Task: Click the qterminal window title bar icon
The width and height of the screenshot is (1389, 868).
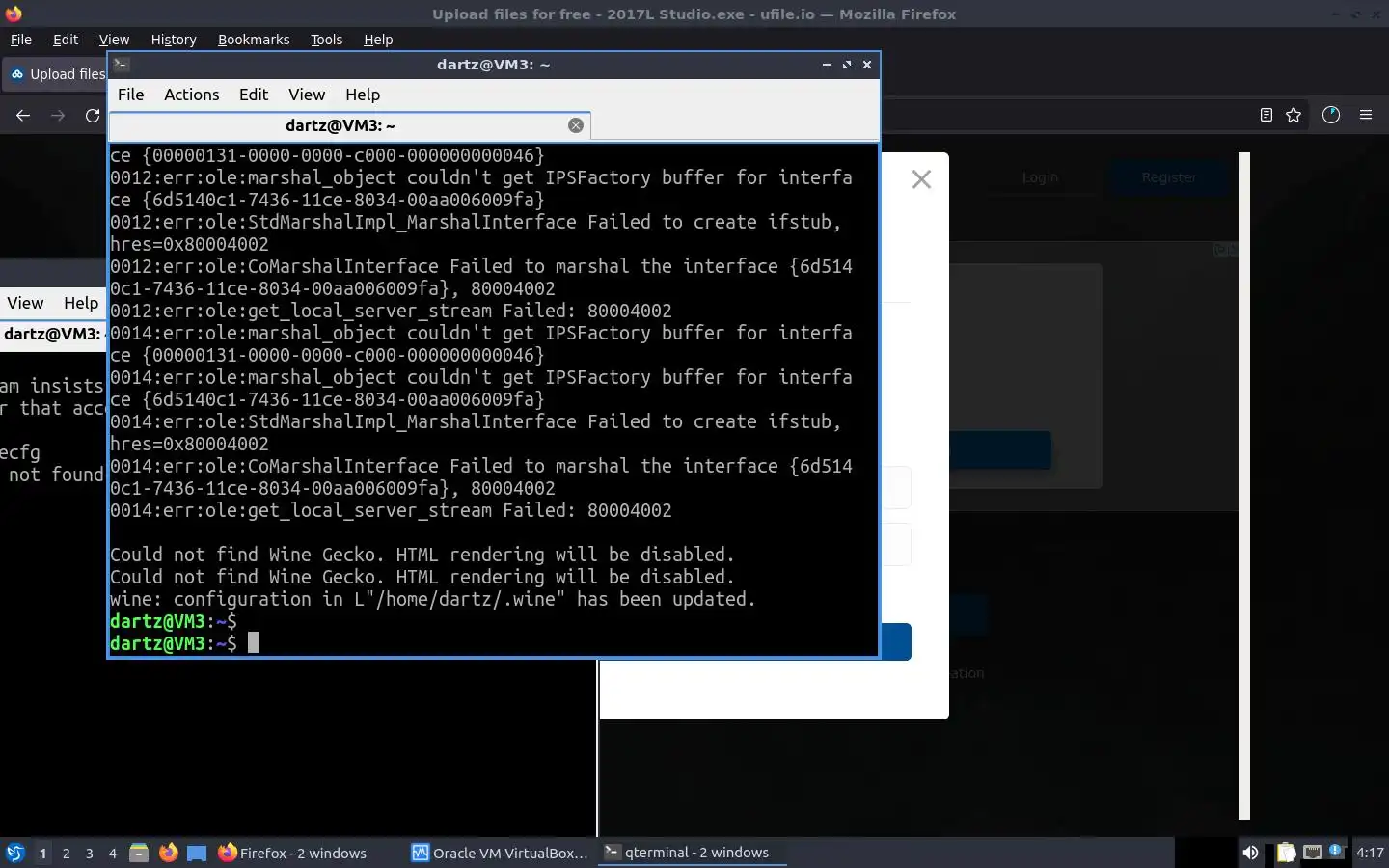Action: [x=122, y=65]
